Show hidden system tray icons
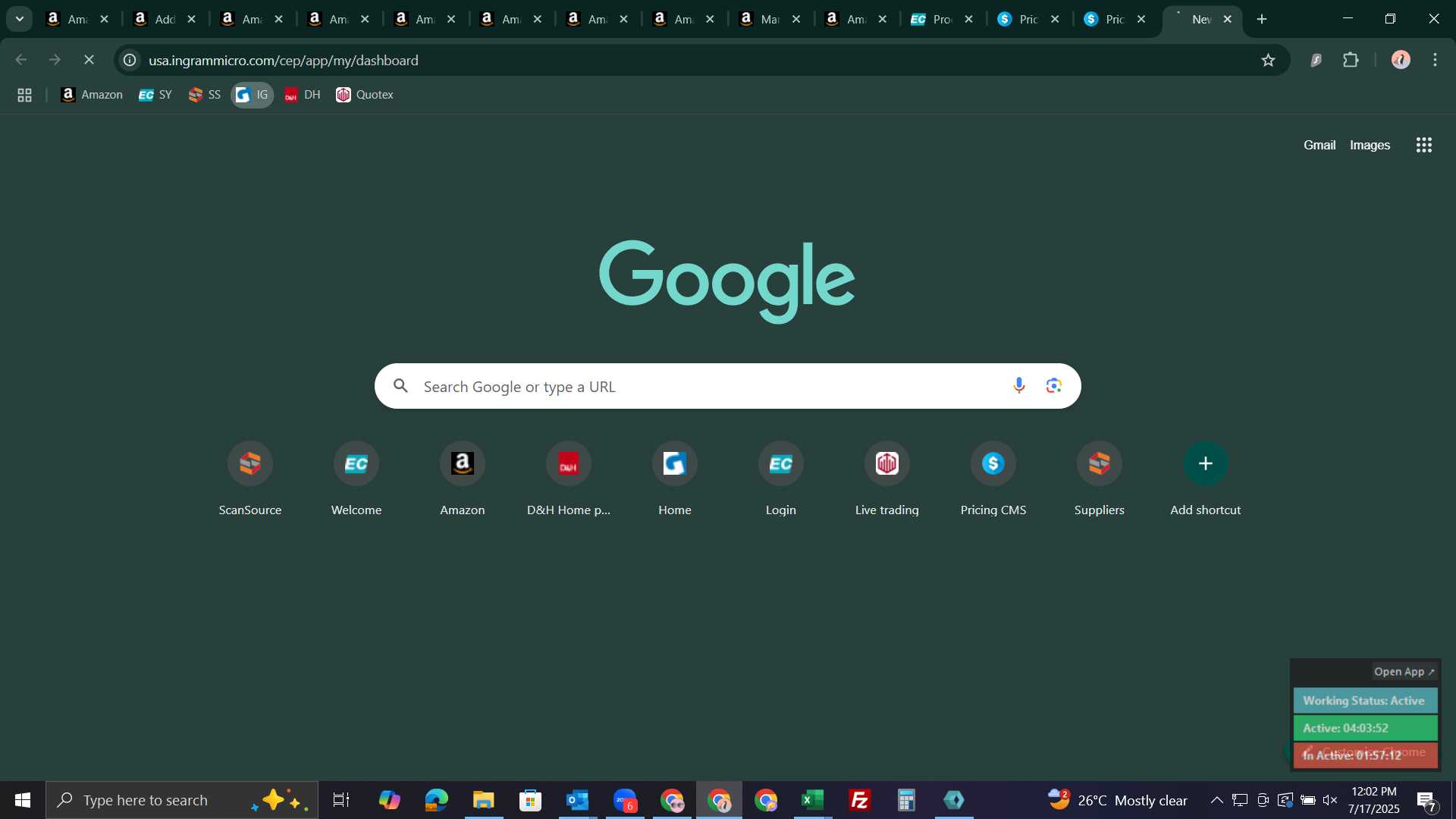 [x=1216, y=800]
